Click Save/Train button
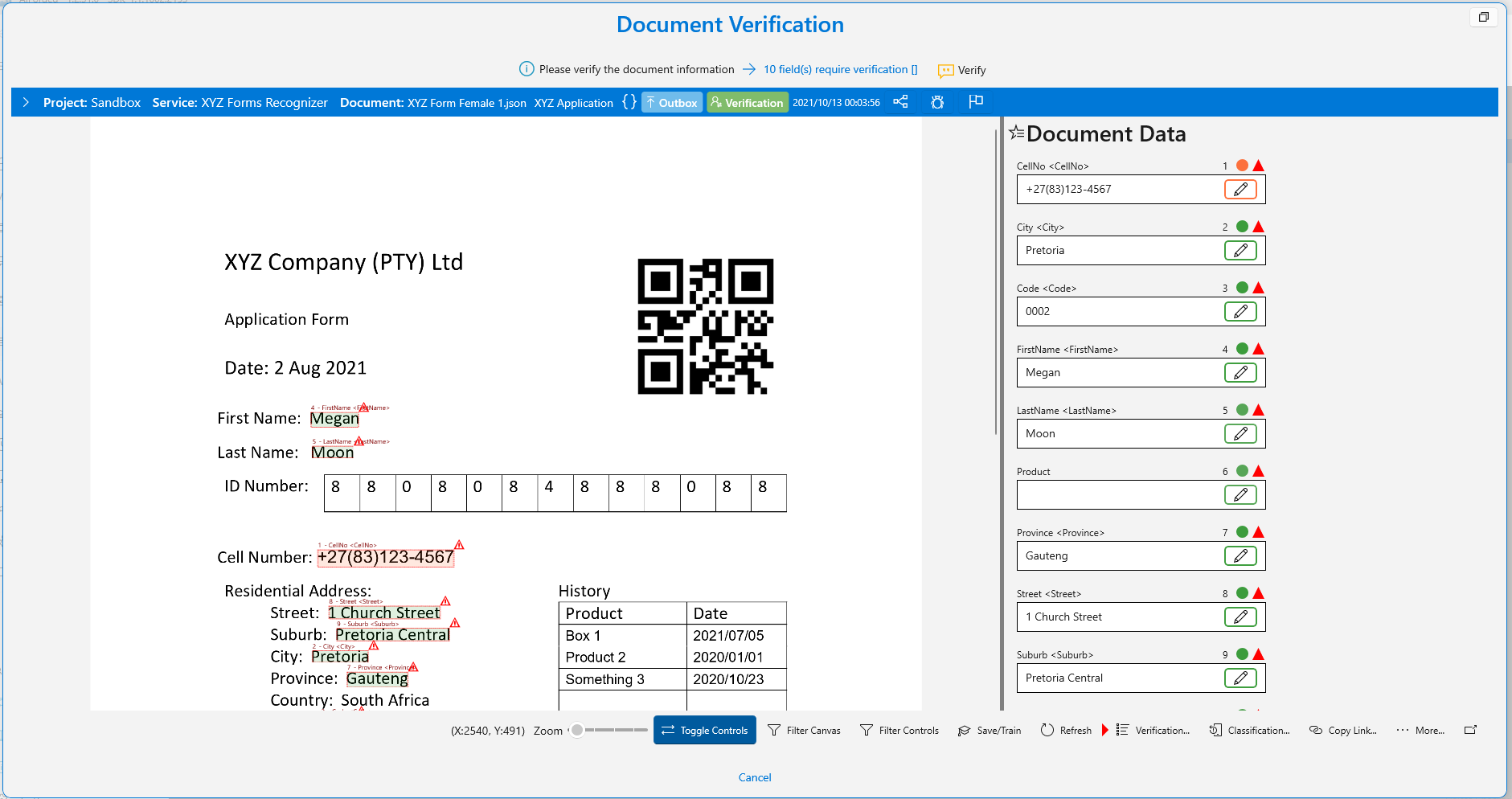 point(990,730)
